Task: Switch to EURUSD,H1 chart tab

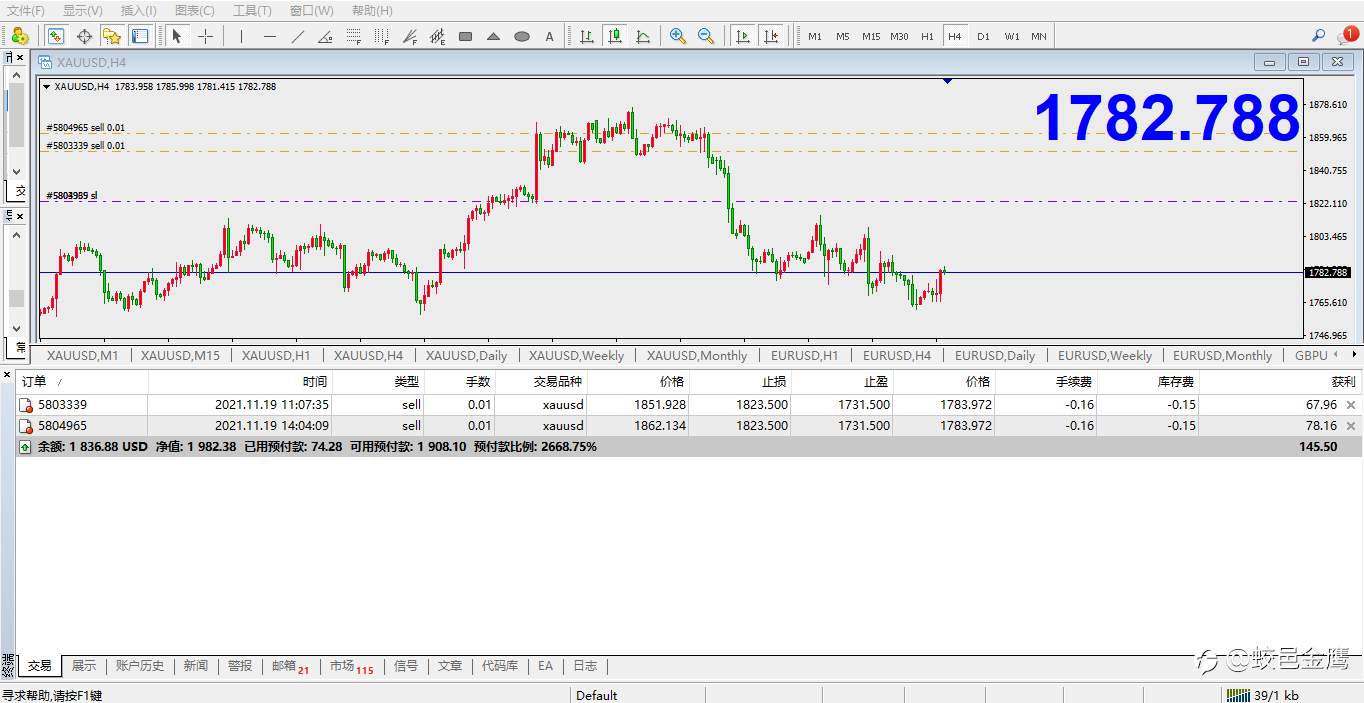Action: [804, 355]
